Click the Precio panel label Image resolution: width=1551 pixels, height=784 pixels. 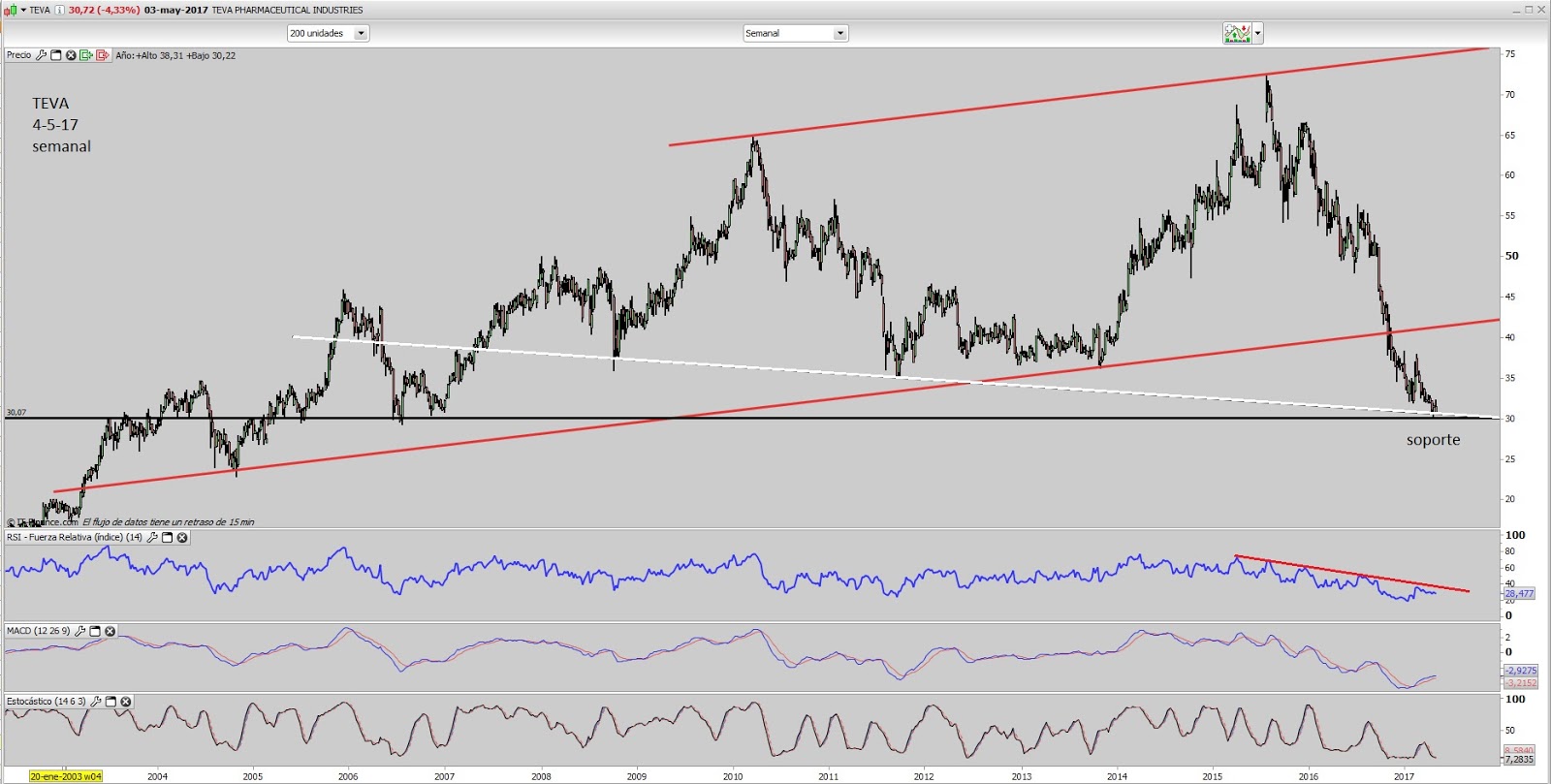(x=18, y=55)
